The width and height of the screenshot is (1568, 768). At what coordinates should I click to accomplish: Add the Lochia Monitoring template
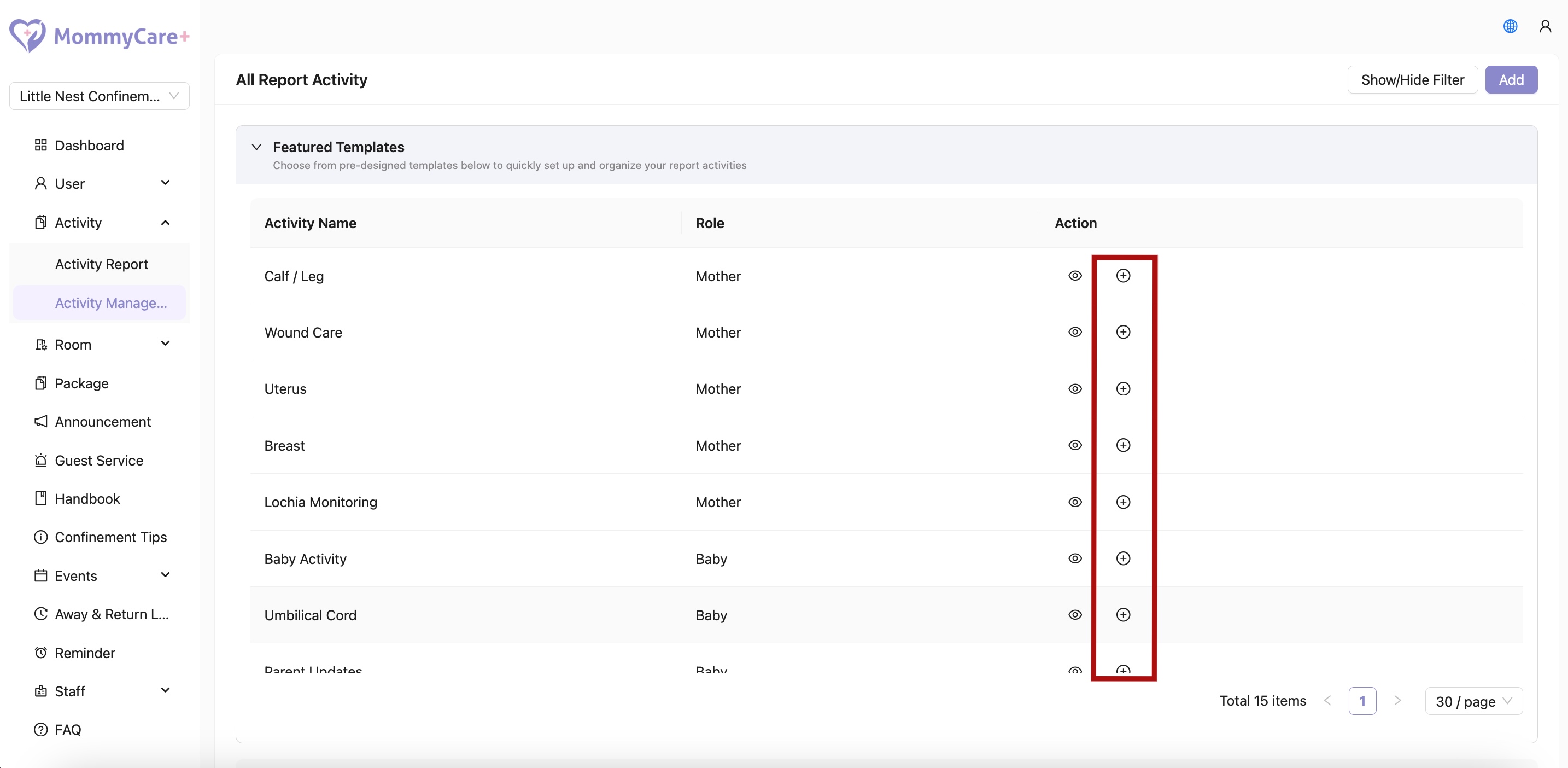tap(1123, 502)
